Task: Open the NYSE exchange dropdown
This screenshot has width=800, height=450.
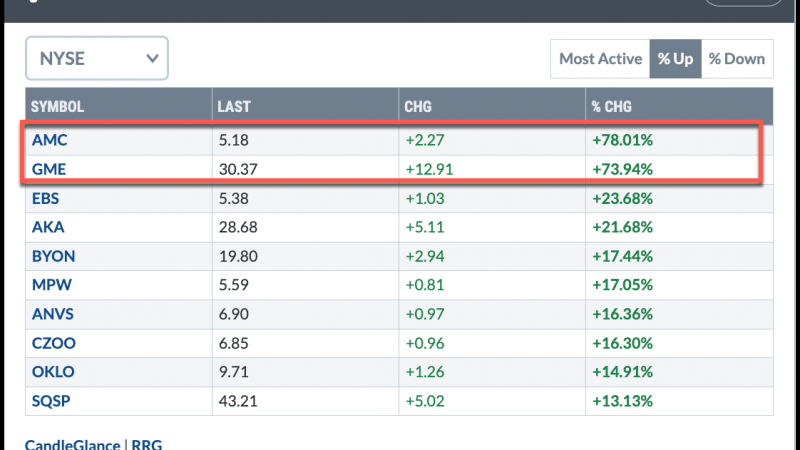Action: click(x=97, y=58)
